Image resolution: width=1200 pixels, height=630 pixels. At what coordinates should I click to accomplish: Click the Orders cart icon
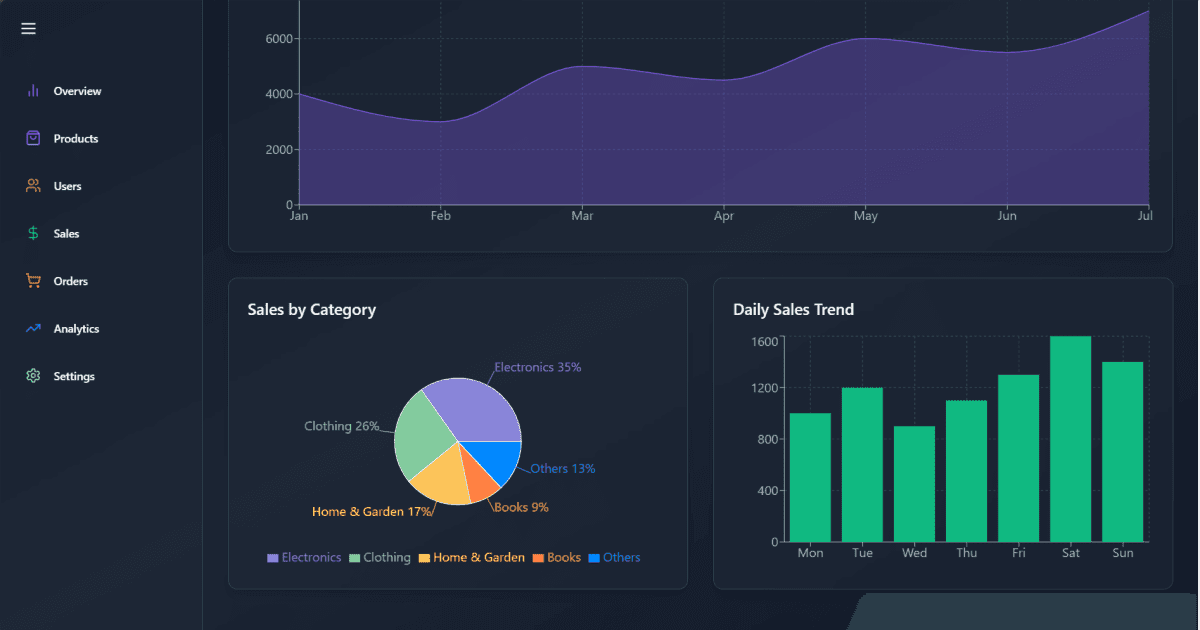tap(32, 281)
